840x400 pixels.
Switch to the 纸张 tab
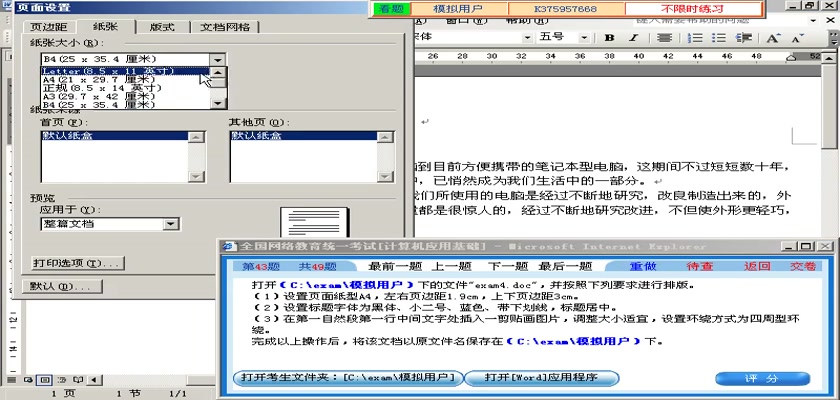coord(105,26)
